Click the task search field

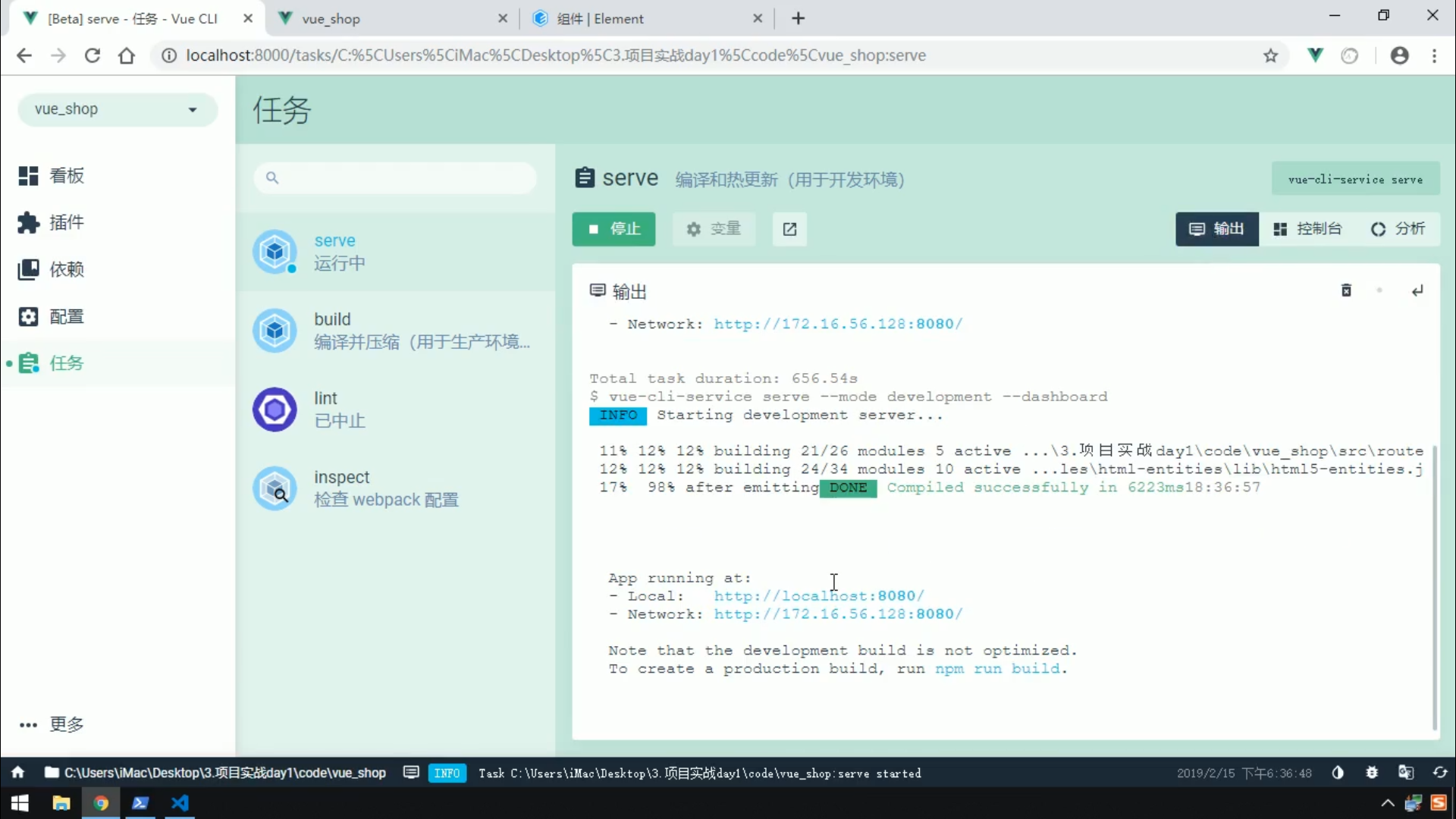395,177
